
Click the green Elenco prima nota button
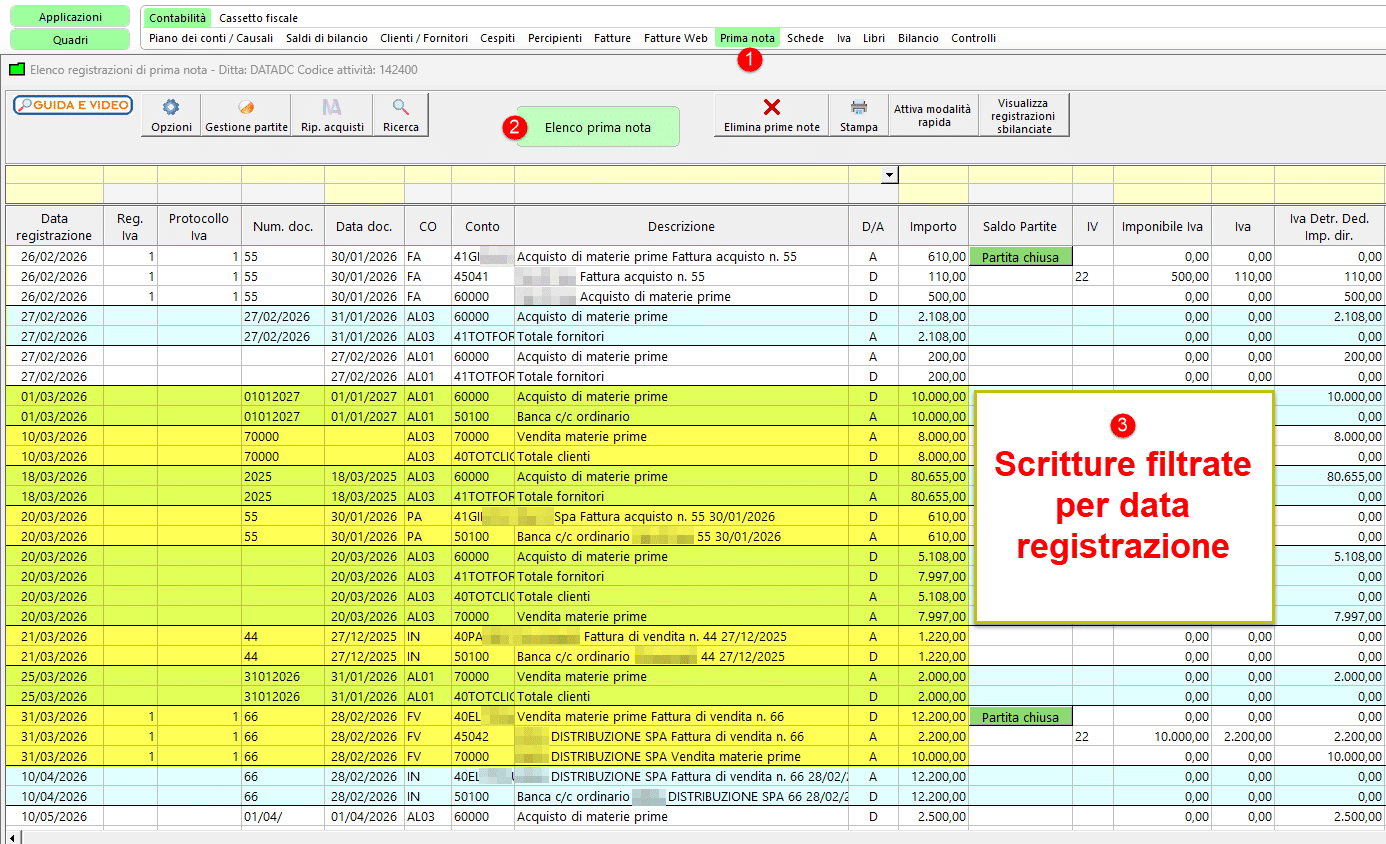(598, 127)
